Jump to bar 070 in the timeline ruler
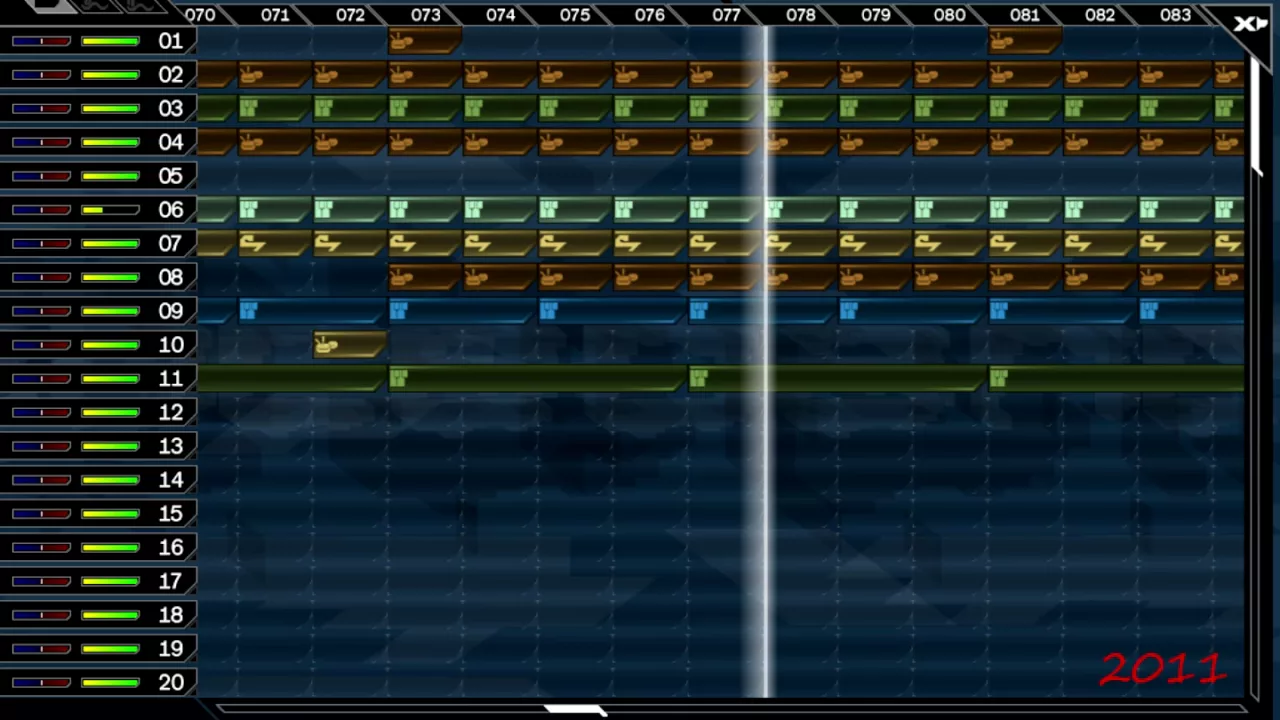Image resolution: width=1280 pixels, height=720 pixels. click(200, 15)
